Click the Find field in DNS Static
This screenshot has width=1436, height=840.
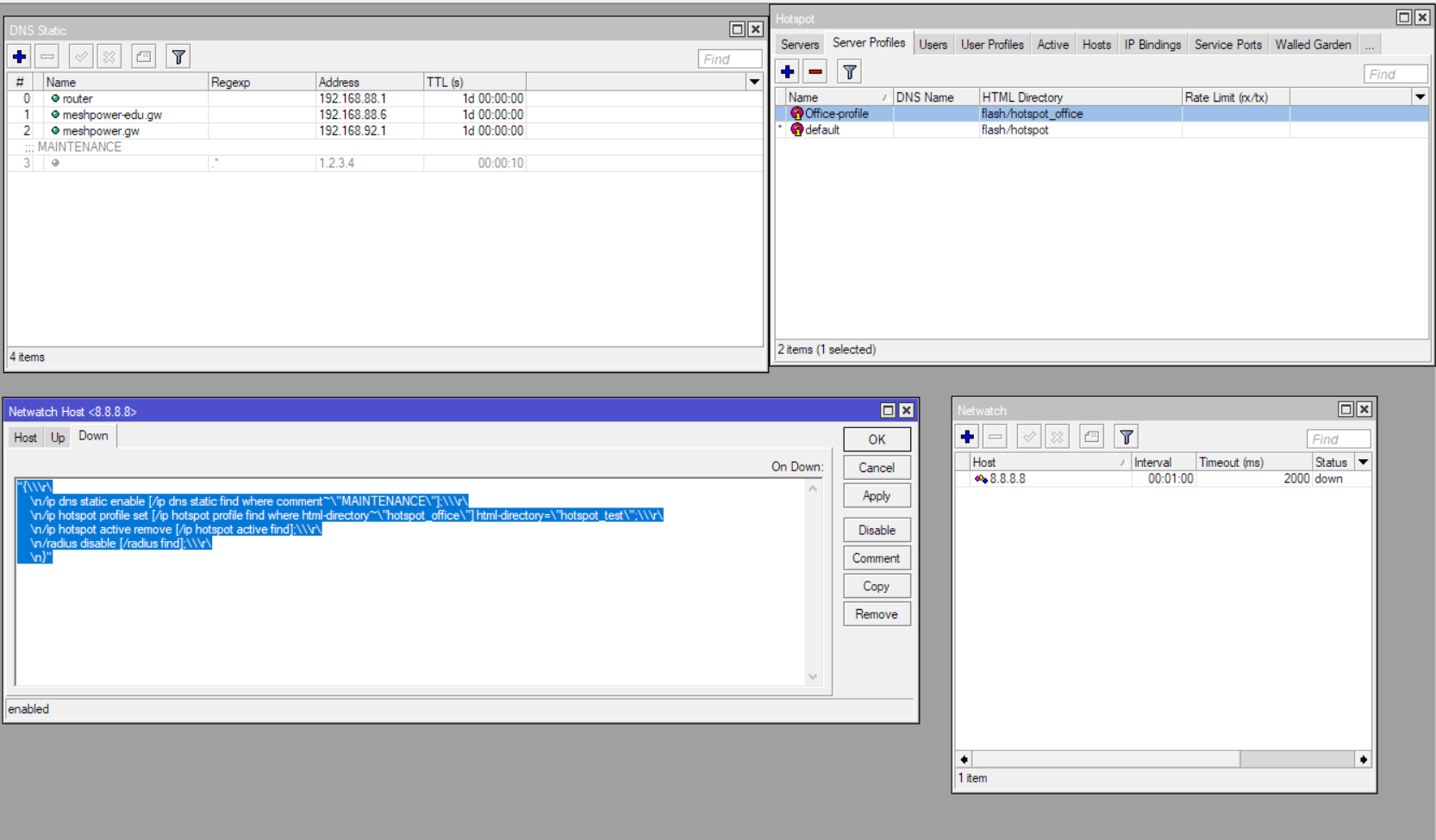click(730, 59)
